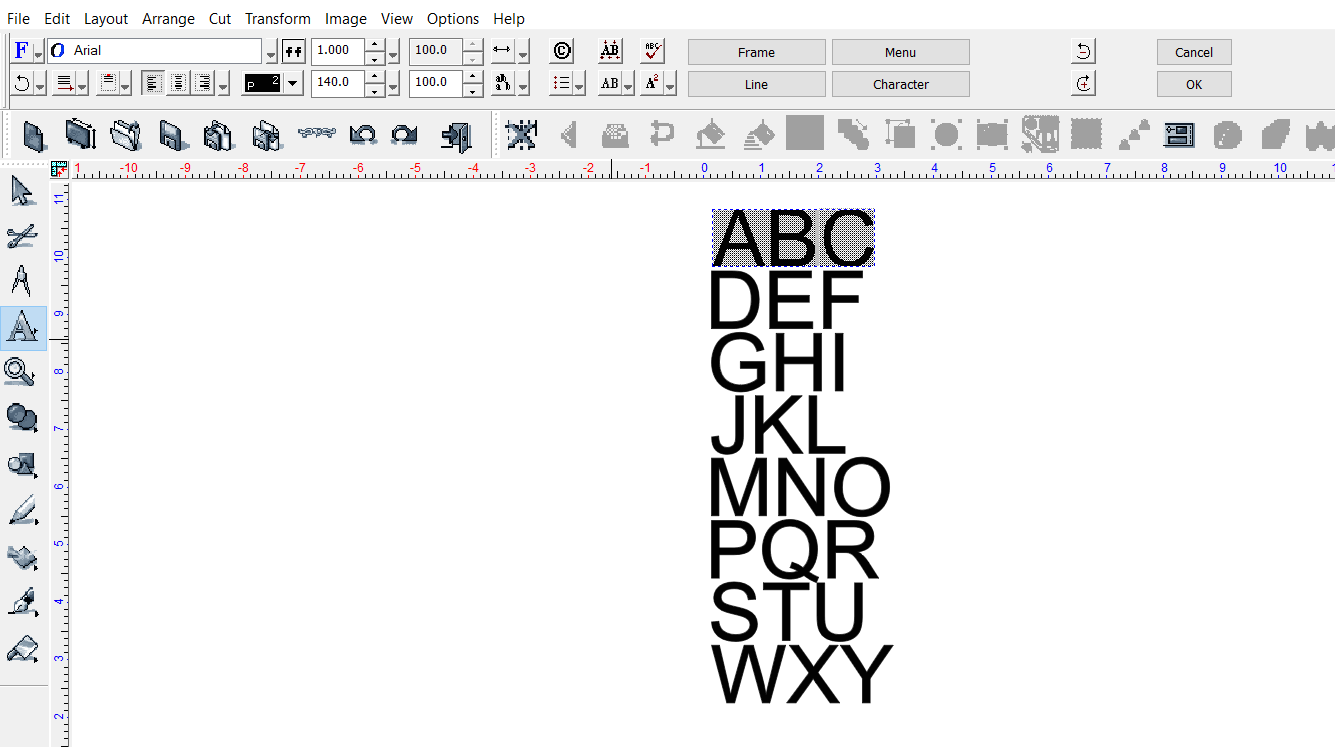The width and height of the screenshot is (1335, 747).
Task: Select the scissors cut tool
Action: [22, 236]
